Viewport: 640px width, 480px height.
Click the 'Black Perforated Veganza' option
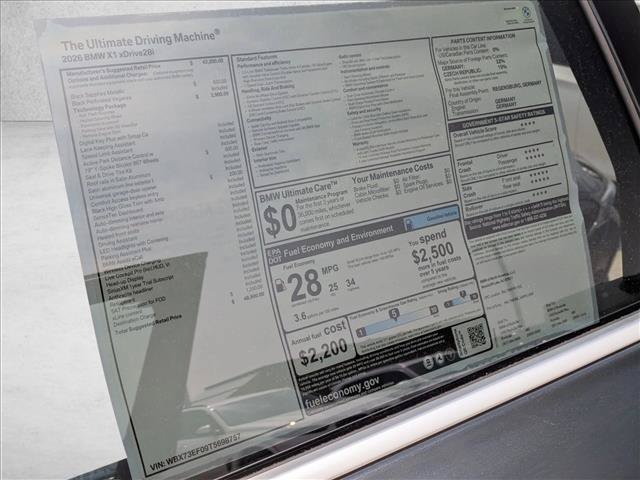[x=102, y=101]
